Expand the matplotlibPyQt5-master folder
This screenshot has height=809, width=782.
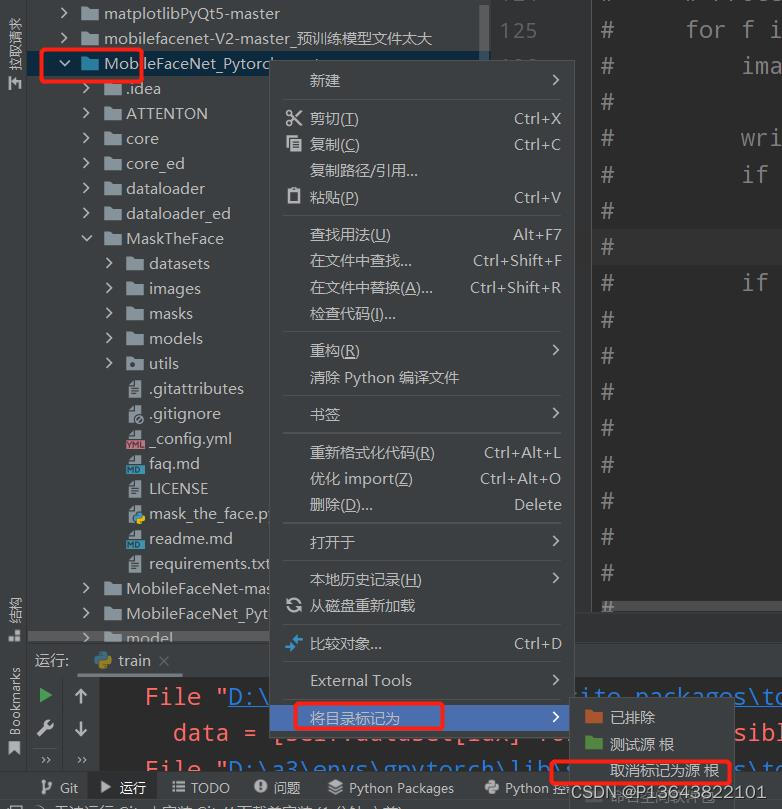pos(63,13)
